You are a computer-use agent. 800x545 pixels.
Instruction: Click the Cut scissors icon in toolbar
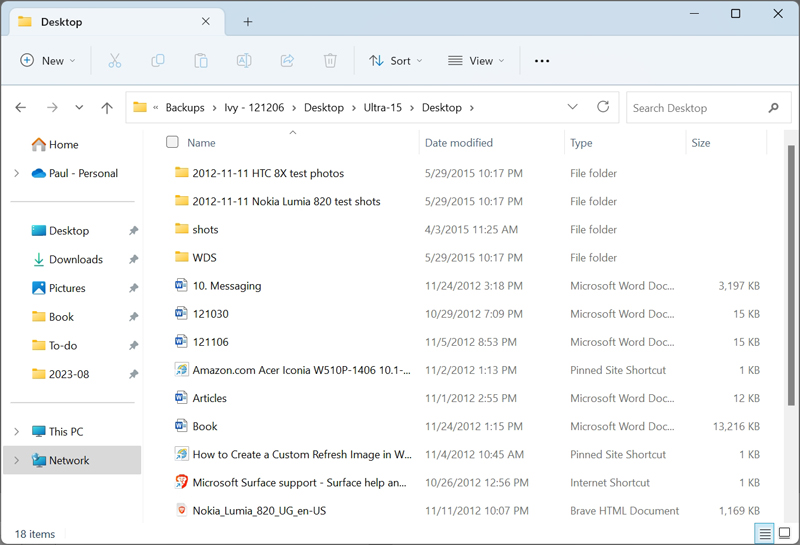click(115, 61)
